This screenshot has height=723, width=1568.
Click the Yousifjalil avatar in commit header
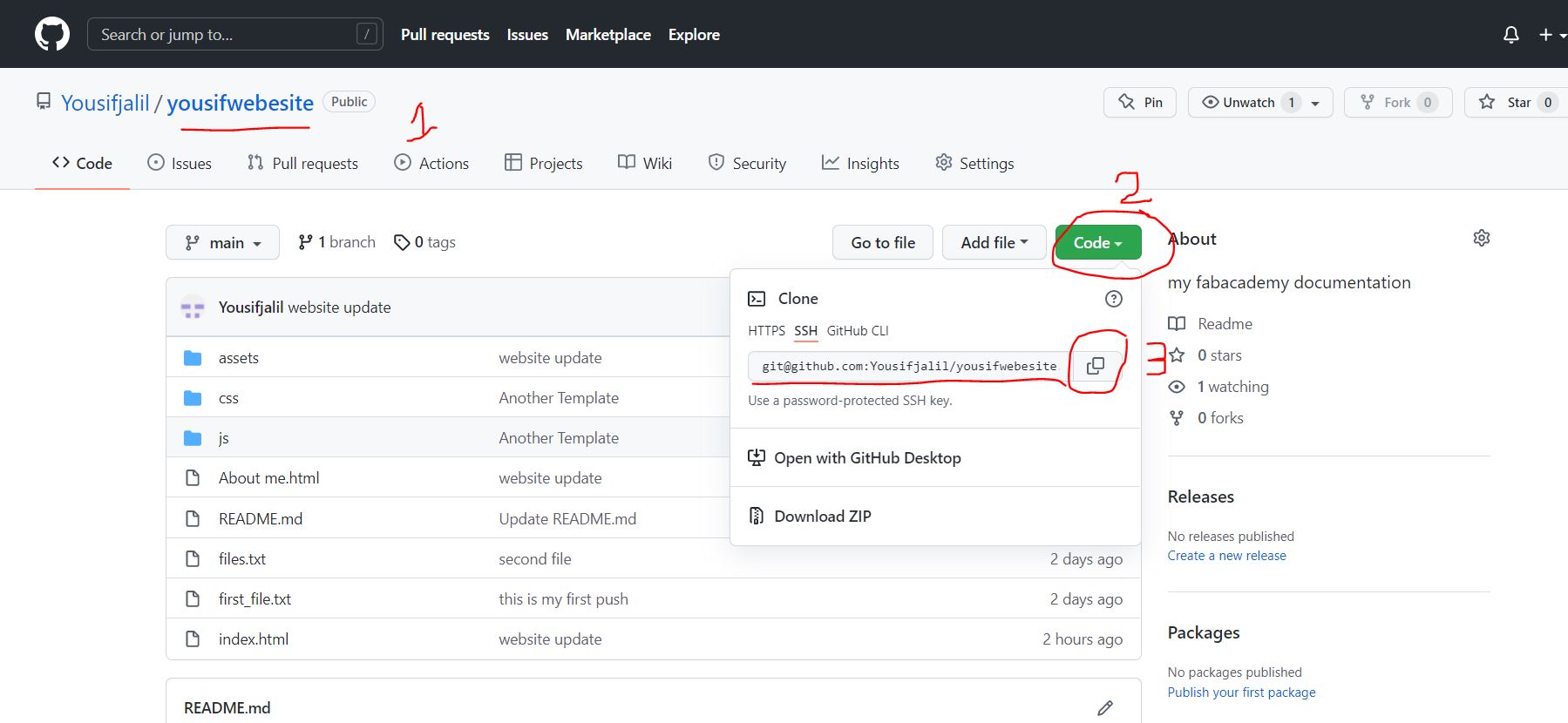click(193, 307)
